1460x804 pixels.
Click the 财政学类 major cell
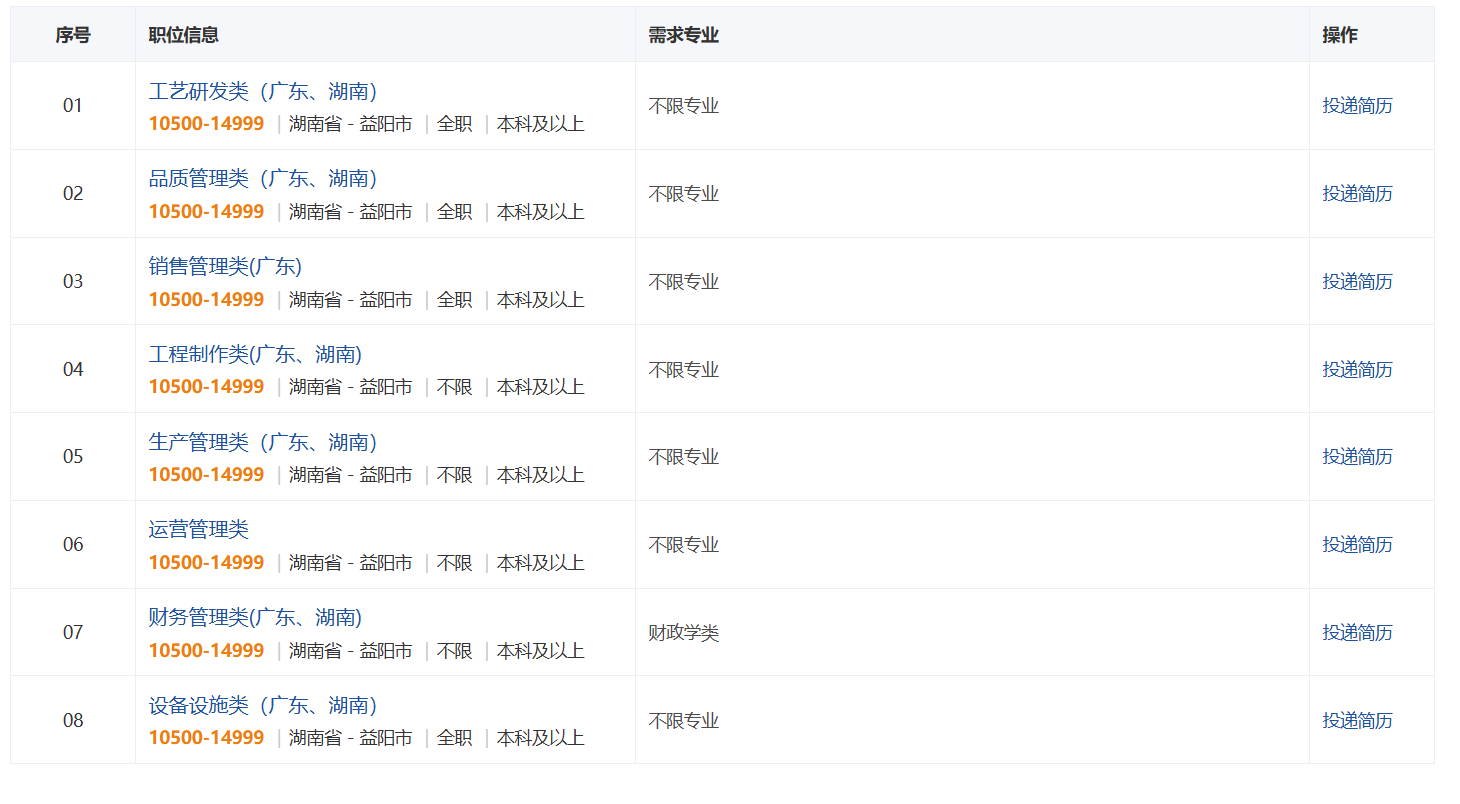(x=683, y=633)
